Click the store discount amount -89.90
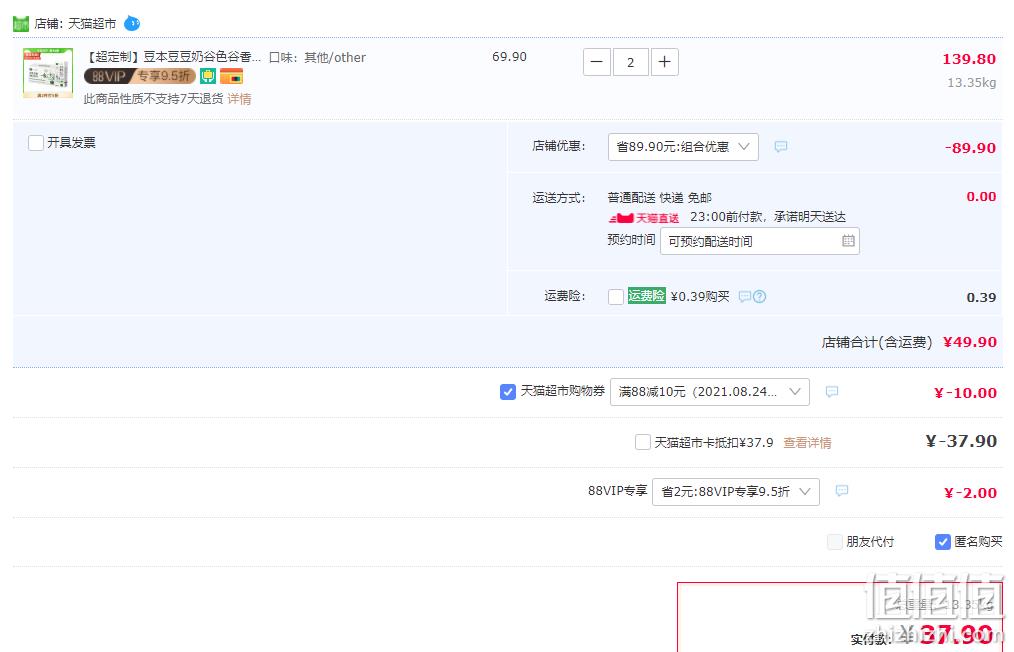The height and width of the screenshot is (652, 1014). 970,148
